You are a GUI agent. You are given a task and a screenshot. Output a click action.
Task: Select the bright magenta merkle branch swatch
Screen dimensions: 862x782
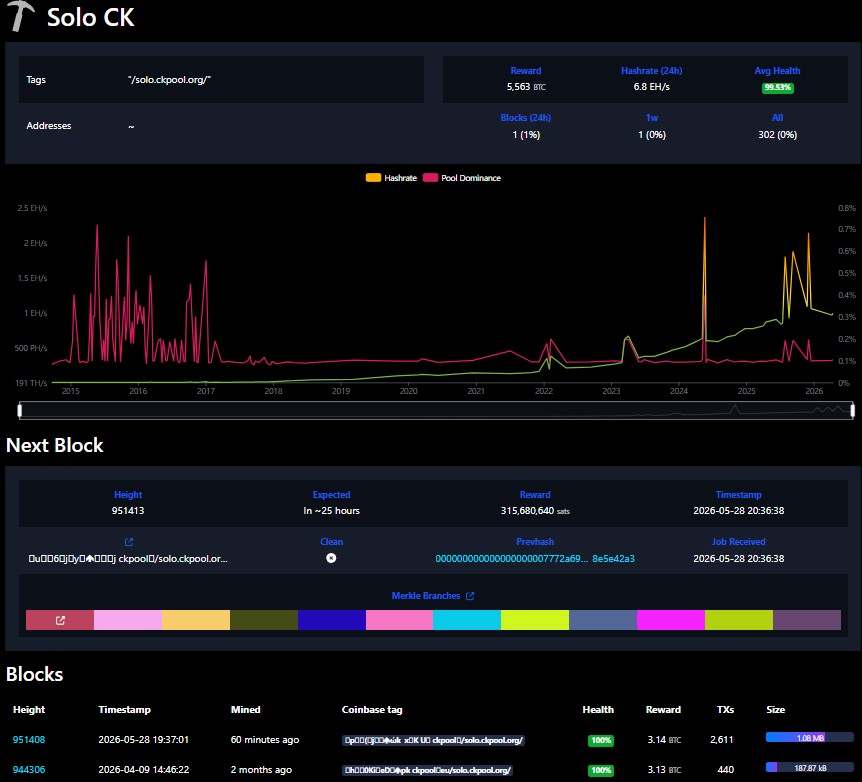671,620
